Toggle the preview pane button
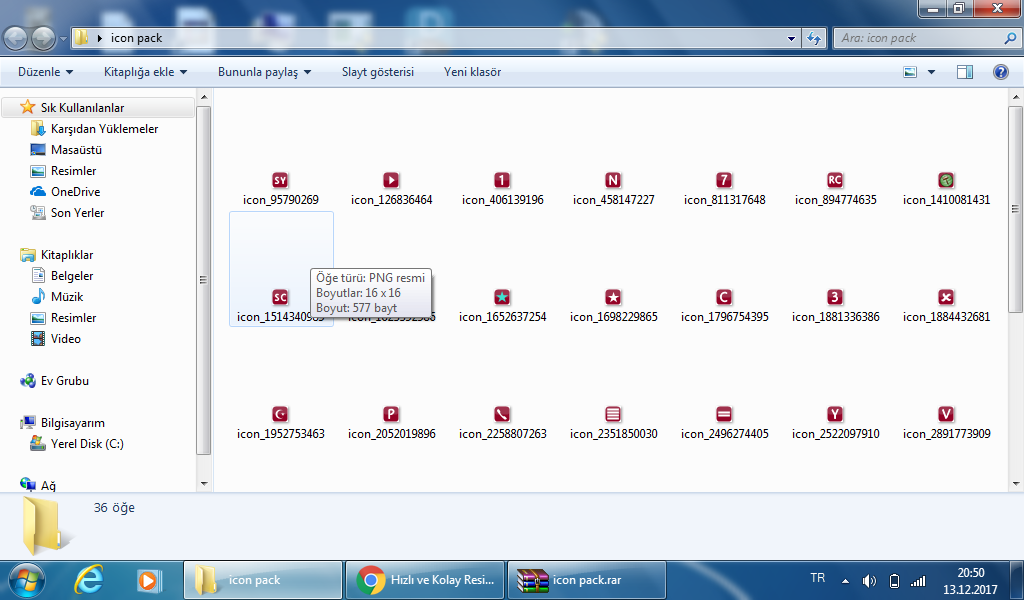This screenshot has width=1024, height=600. coord(965,72)
